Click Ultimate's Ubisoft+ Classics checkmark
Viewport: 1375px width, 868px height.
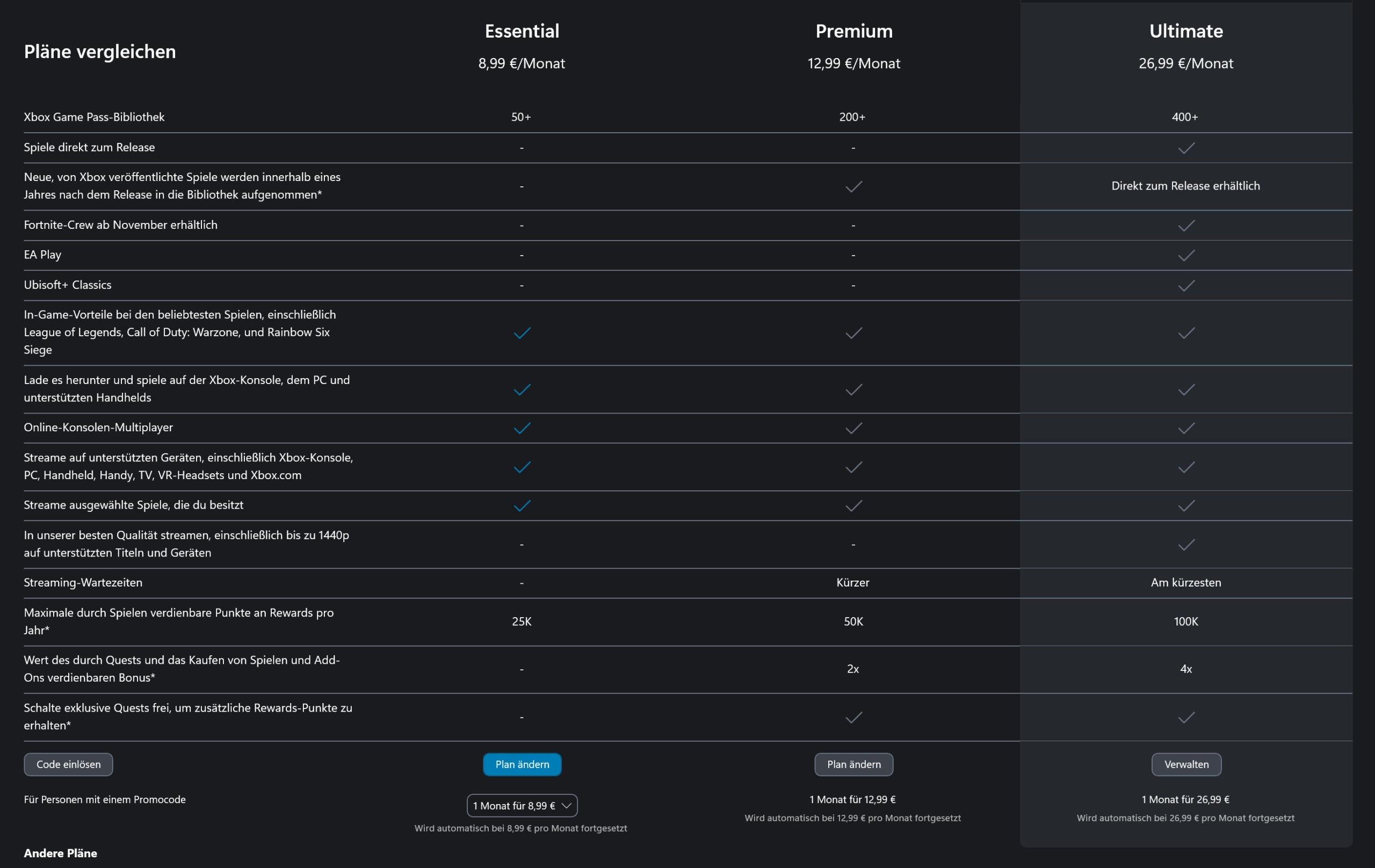1186,286
